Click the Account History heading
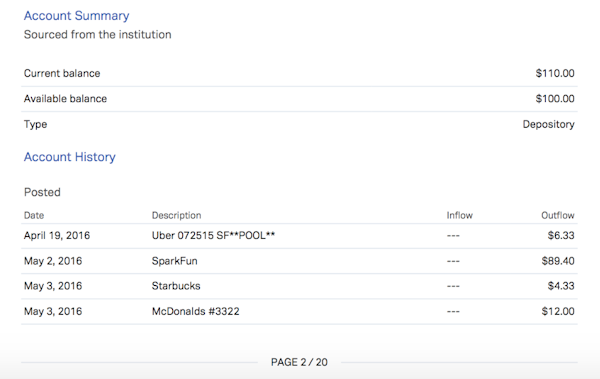Viewport: 600px width, 379px height. click(70, 157)
